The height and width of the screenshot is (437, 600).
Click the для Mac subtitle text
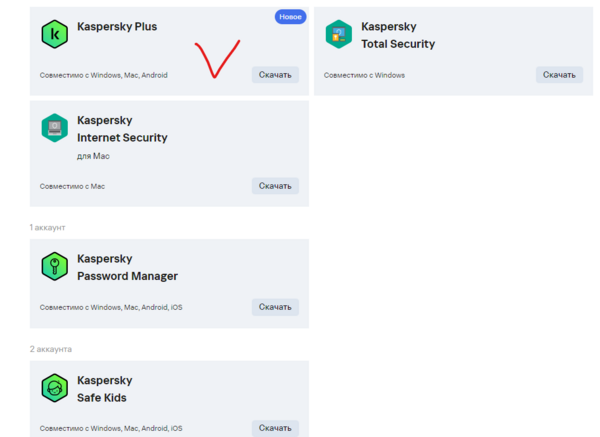[91, 157]
